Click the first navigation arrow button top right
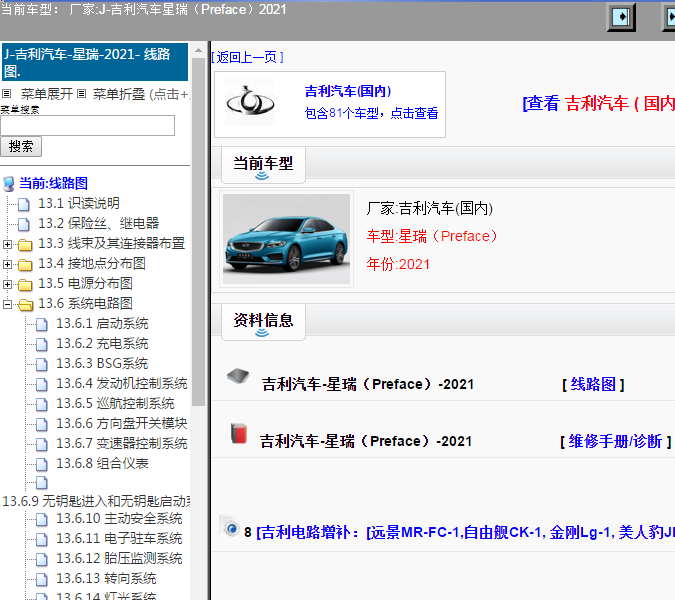Screen dimensions: 675x600 [x=621, y=17]
